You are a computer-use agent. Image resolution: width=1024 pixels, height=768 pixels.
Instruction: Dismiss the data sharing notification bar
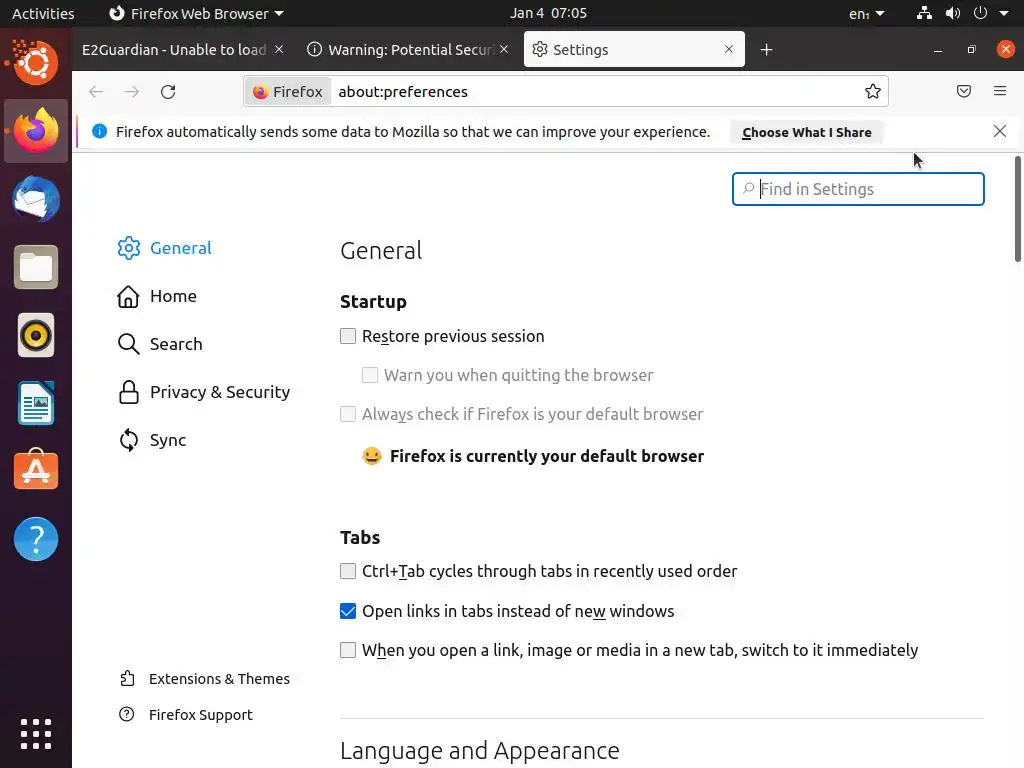click(x=1000, y=131)
